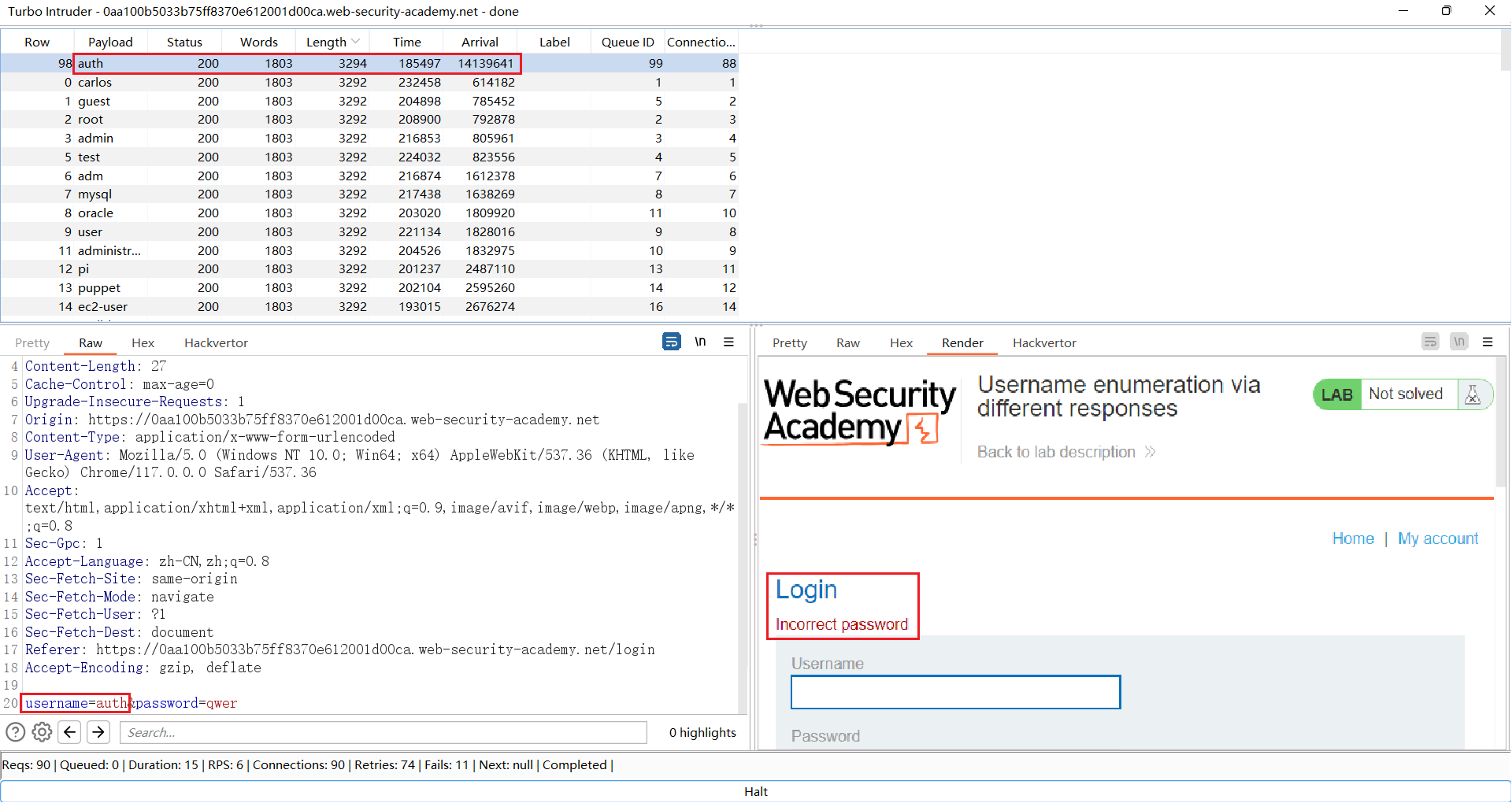Viewport: 1512px width, 803px height.
Task: Switch response view to Hex tab
Action: (x=901, y=342)
